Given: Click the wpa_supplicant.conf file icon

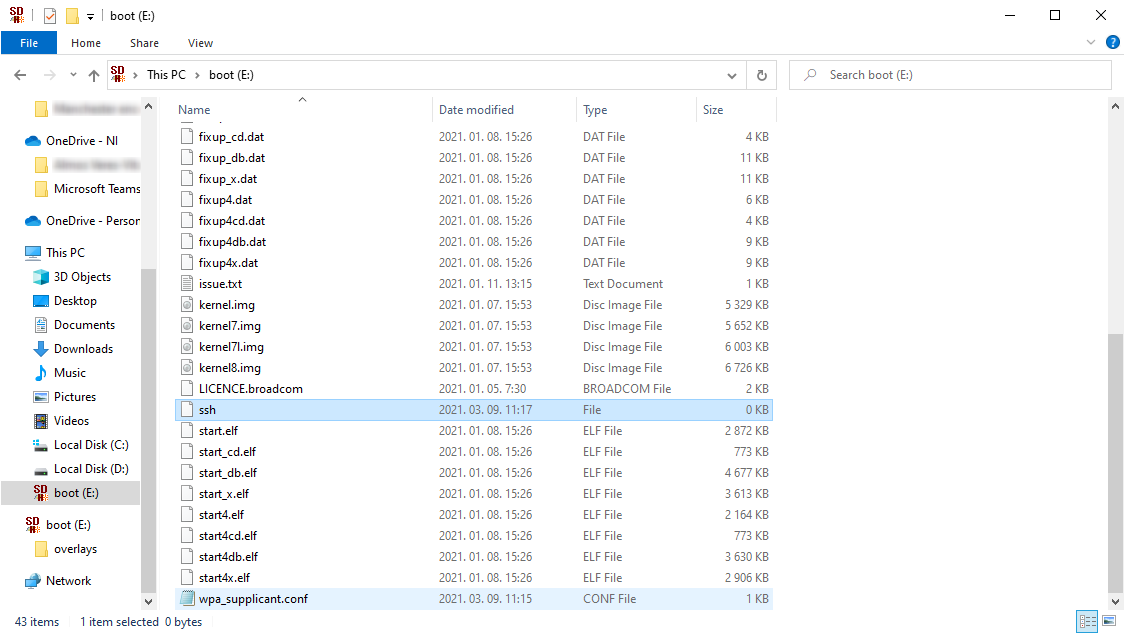Looking at the screenshot, I should [x=187, y=598].
